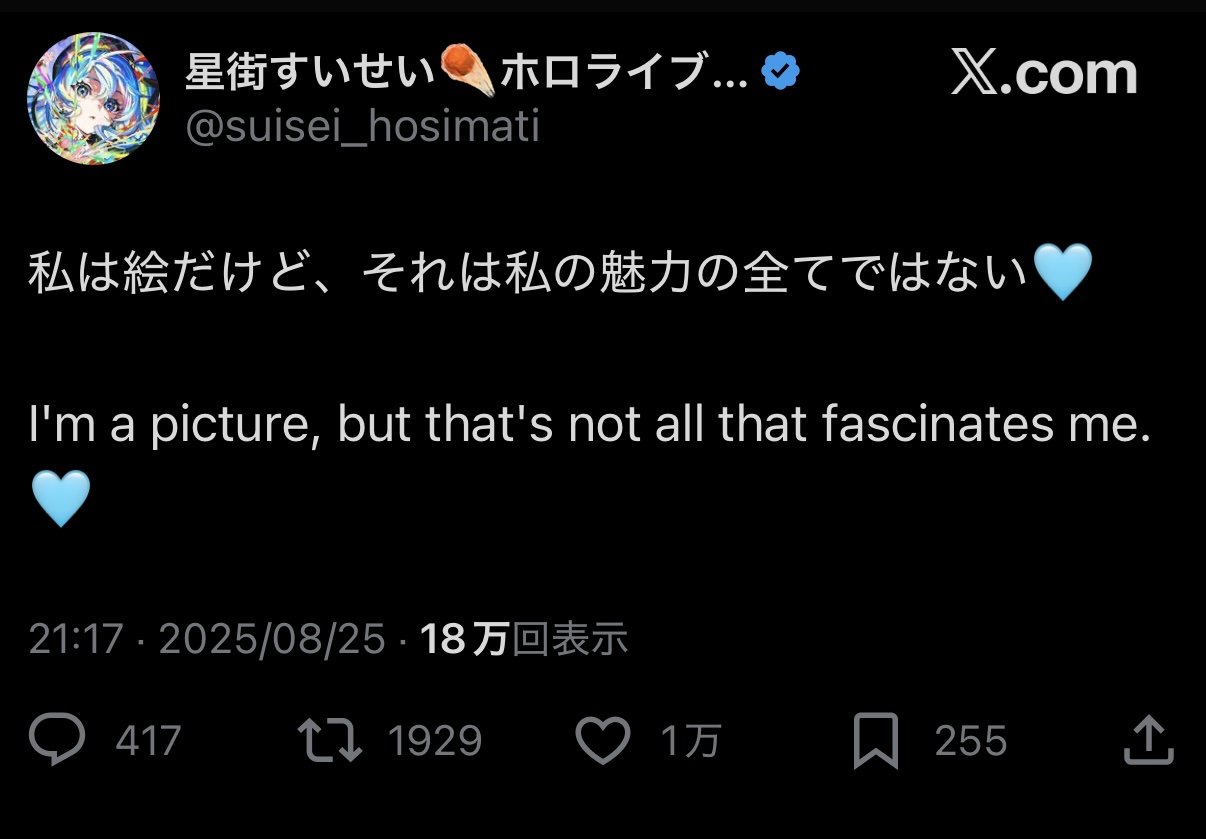The height and width of the screenshot is (839, 1206).
Task: Click the repost arrows icon
Action: (330, 741)
